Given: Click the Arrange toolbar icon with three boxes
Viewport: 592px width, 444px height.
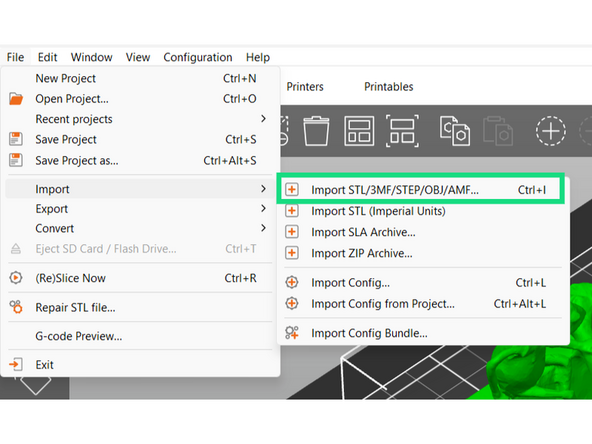Looking at the screenshot, I should (x=359, y=131).
